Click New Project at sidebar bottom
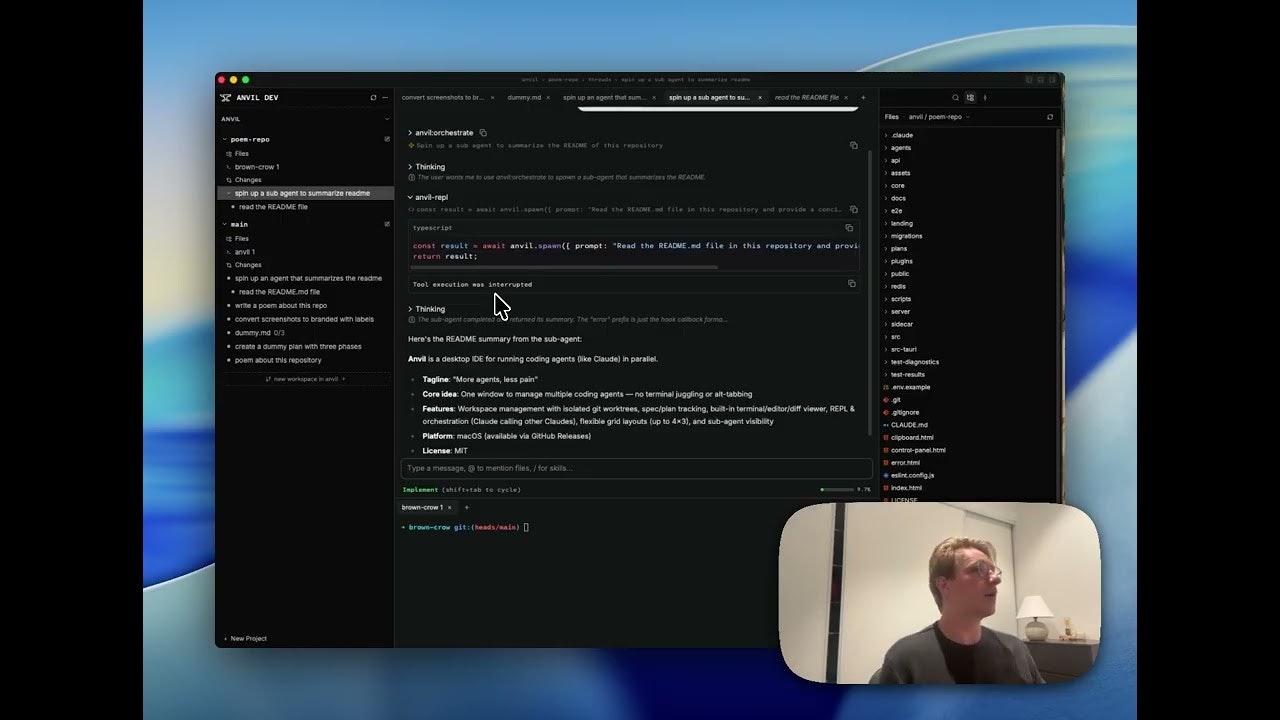Screen dimensions: 1280x720 point(246,638)
